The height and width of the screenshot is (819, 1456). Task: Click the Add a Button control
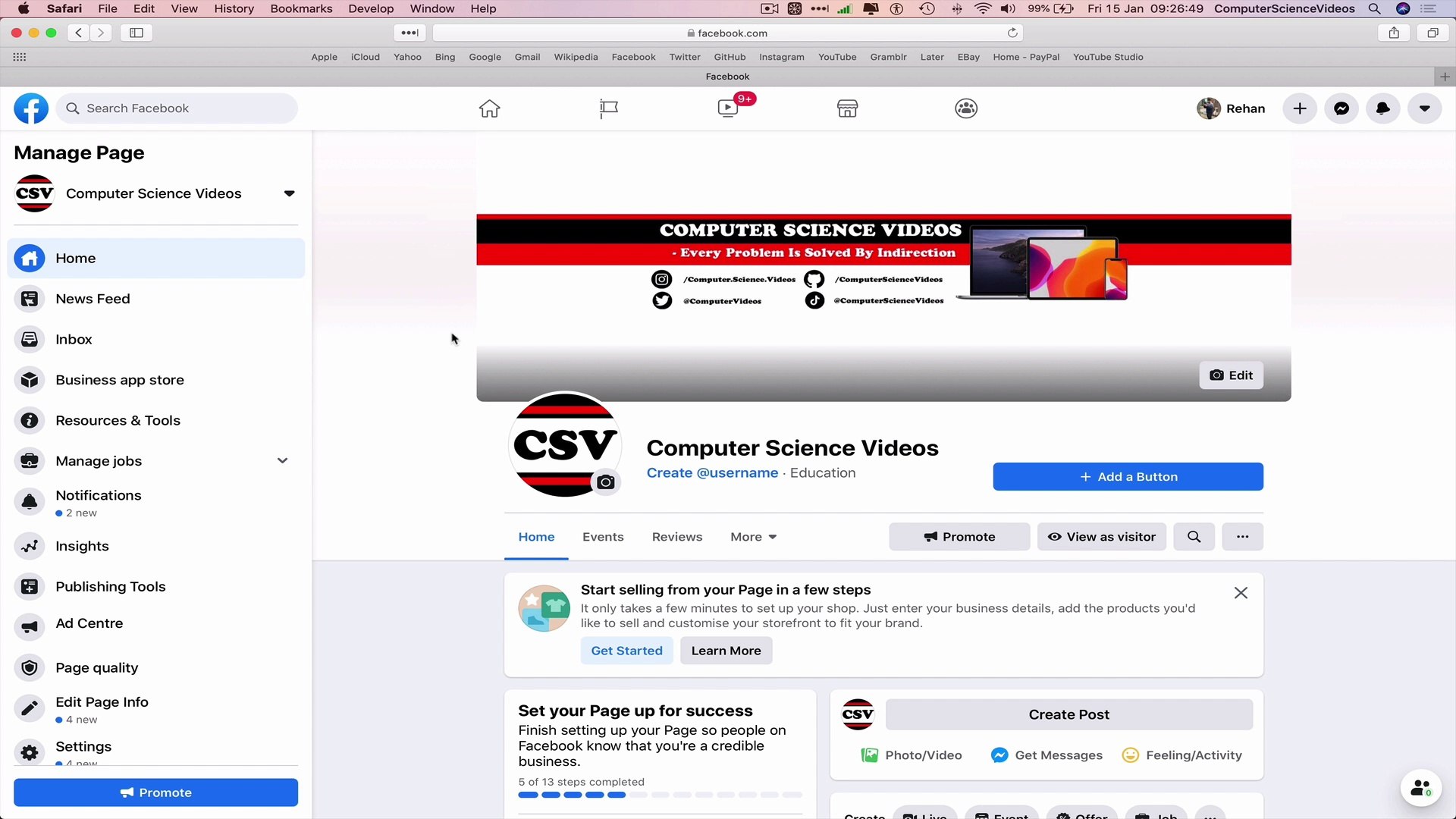[x=1128, y=476]
